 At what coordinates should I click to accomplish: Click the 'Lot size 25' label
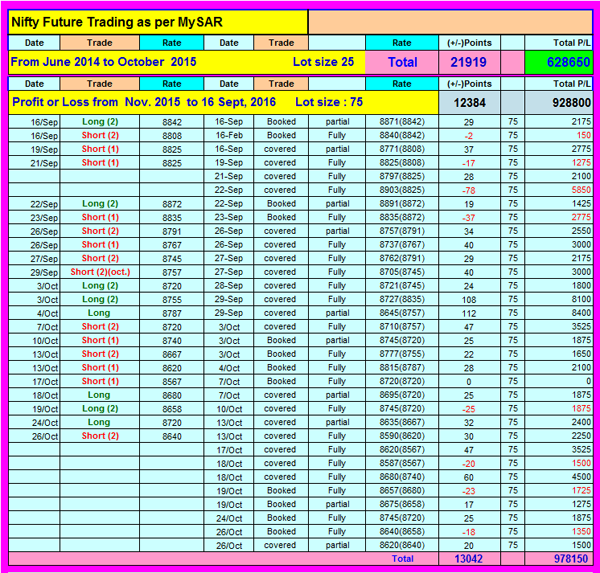click(323, 62)
